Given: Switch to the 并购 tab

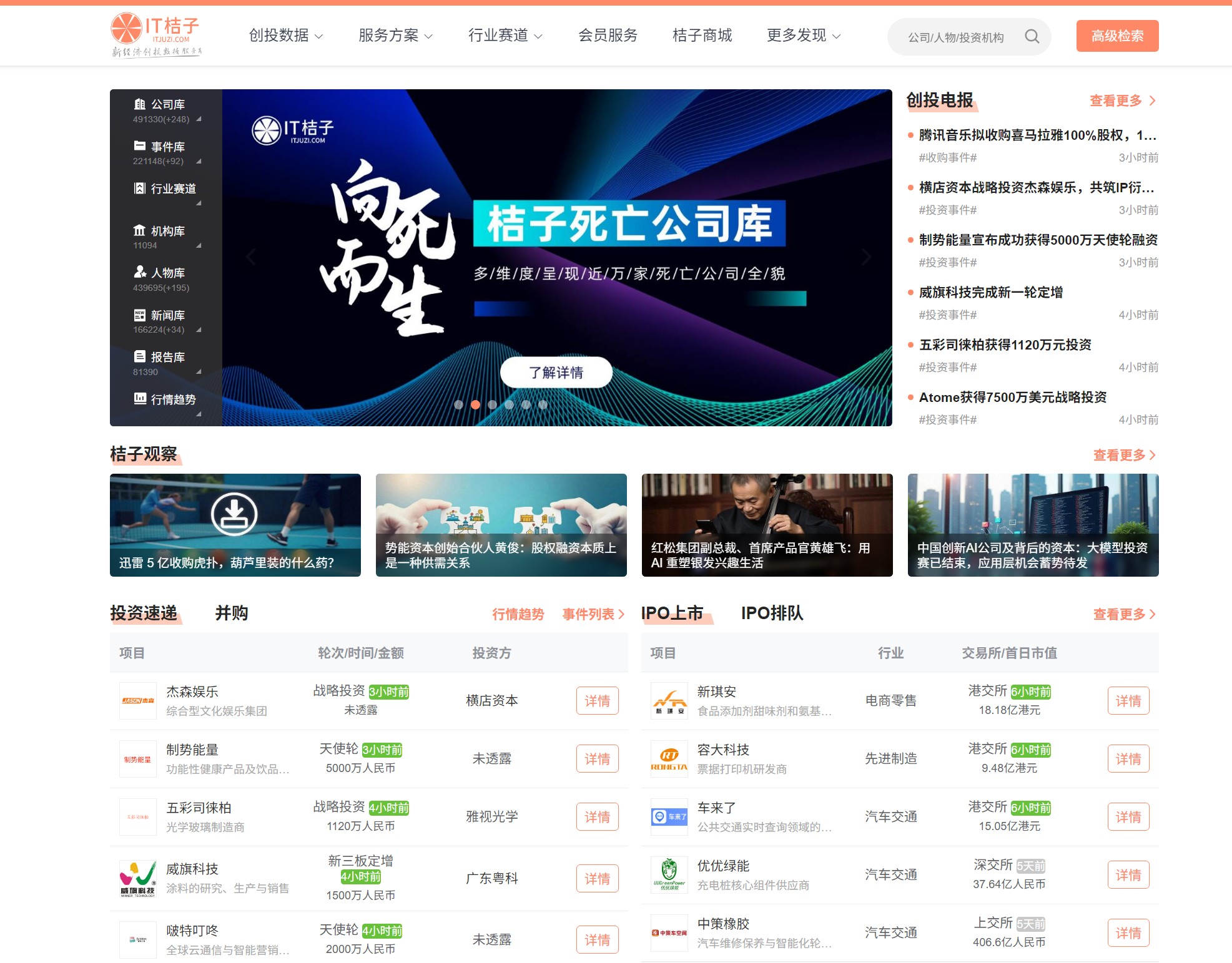Looking at the screenshot, I should point(232,613).
